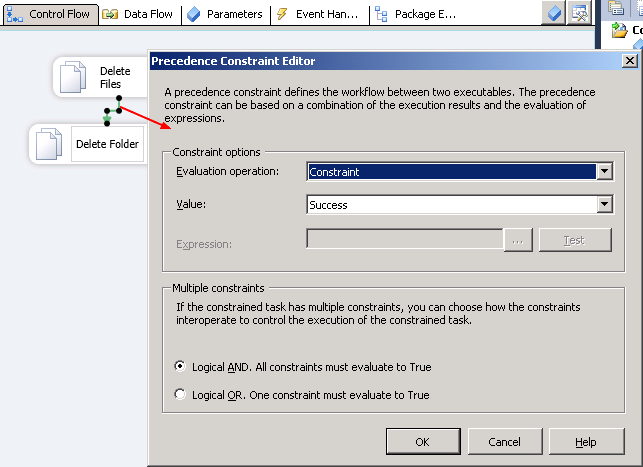This screenshot has width=643, height=467.
Task: Open the SSIS toolbox via the tools icon
Action: pyautogui.click(x=579, y=13)
